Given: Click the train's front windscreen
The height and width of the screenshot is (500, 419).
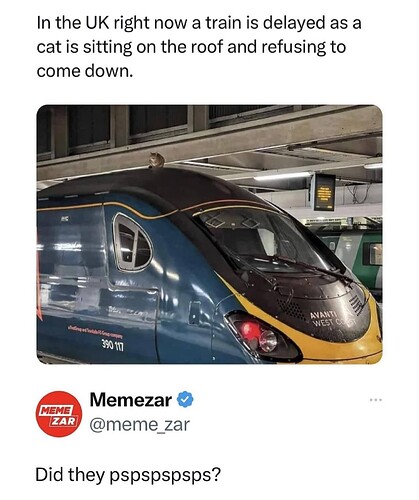Looking at the screenshot, I should (x=267, y=240).
